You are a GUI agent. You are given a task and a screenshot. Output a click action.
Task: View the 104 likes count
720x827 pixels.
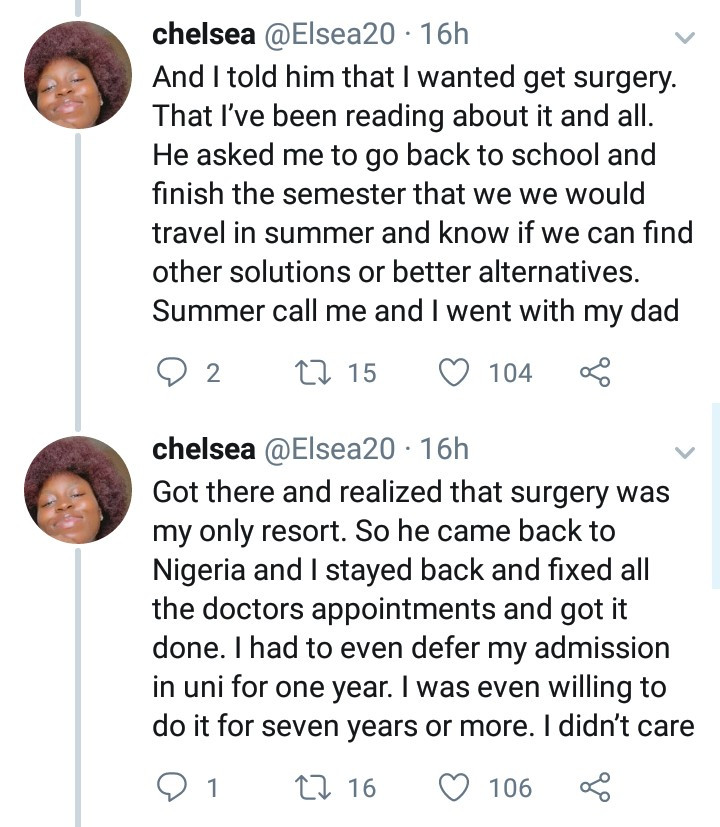(x=510, y=373)
